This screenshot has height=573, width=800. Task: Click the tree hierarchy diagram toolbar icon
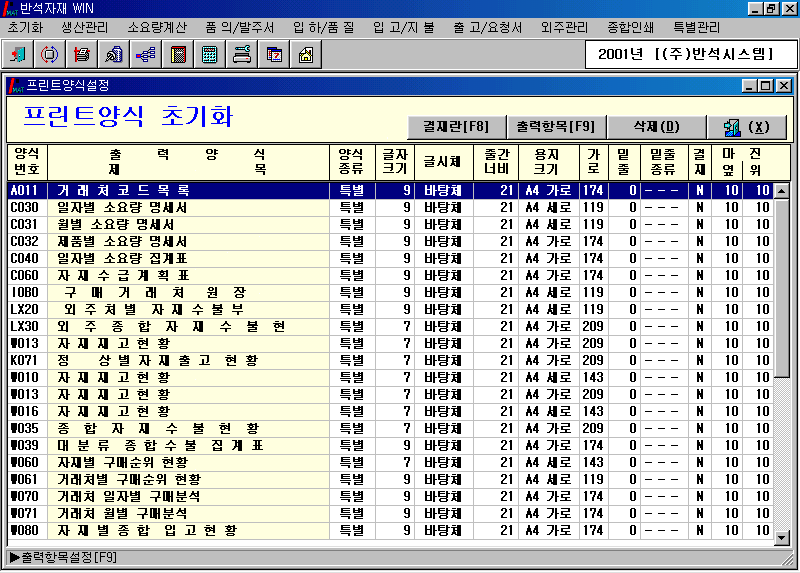(x=145, y=54)
